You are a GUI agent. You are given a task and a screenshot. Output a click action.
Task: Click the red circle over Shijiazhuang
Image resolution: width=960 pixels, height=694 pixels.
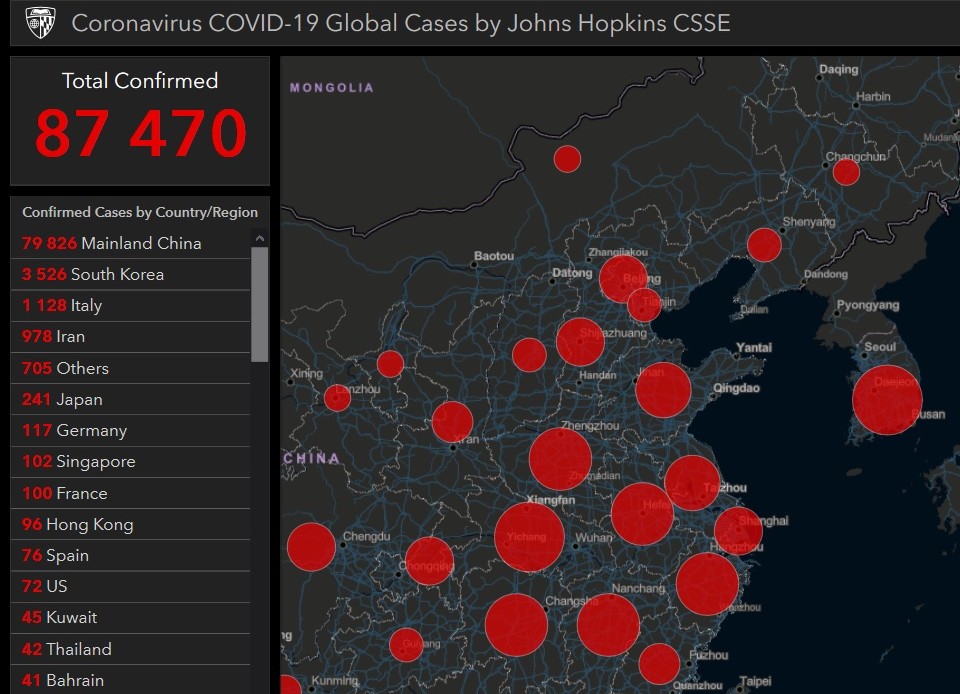580,341
